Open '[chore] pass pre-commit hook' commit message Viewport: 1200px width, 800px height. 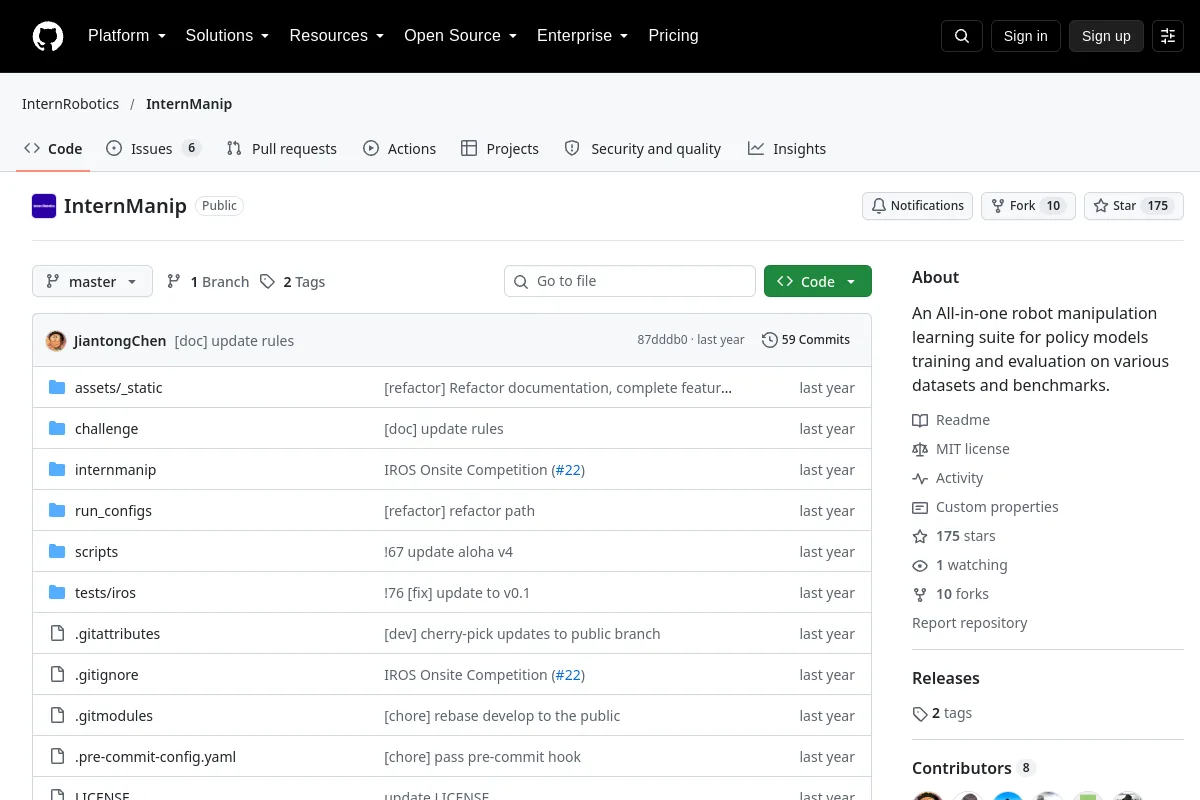click(482, 757)
